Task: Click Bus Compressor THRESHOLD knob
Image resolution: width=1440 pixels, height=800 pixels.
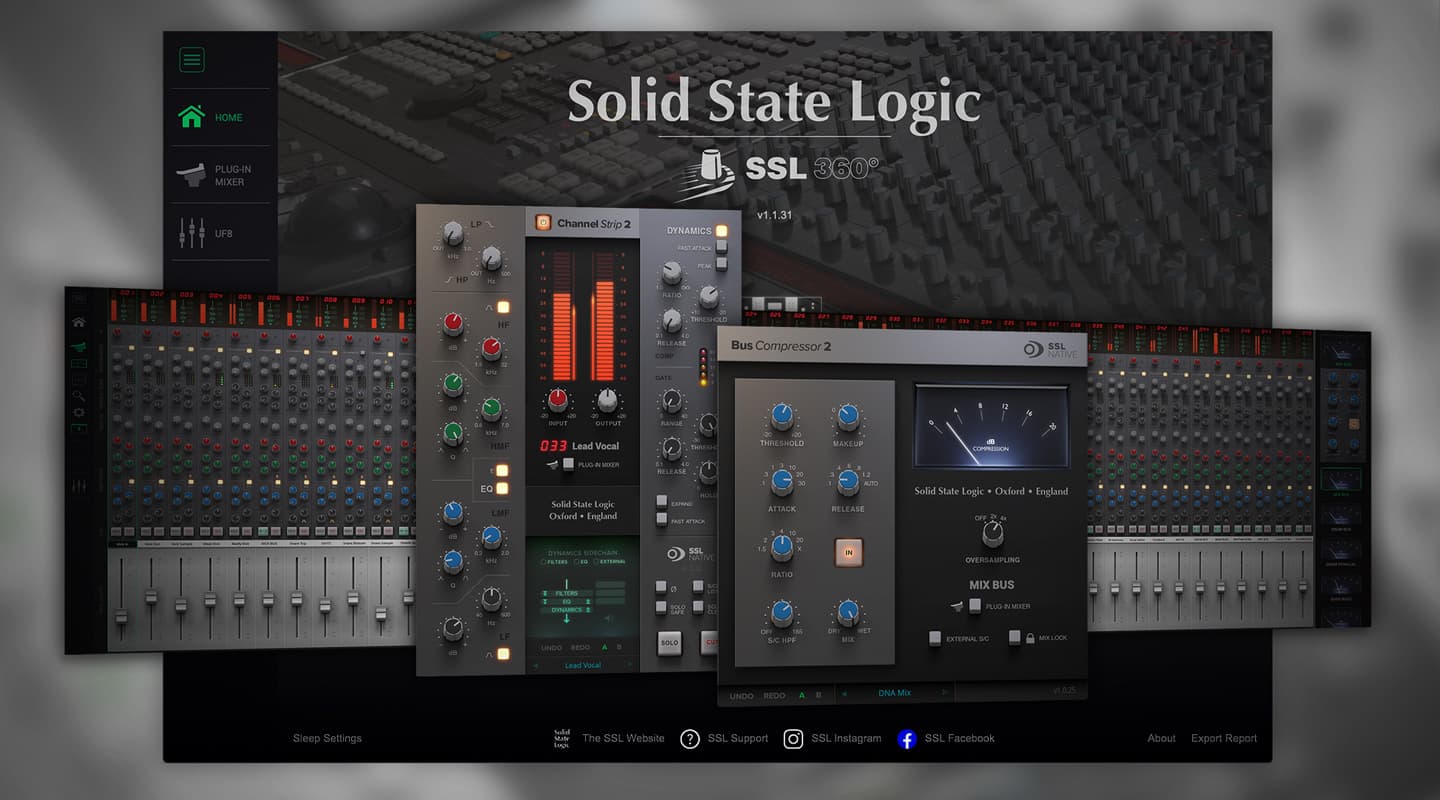Action: click(x=782, y=418)
